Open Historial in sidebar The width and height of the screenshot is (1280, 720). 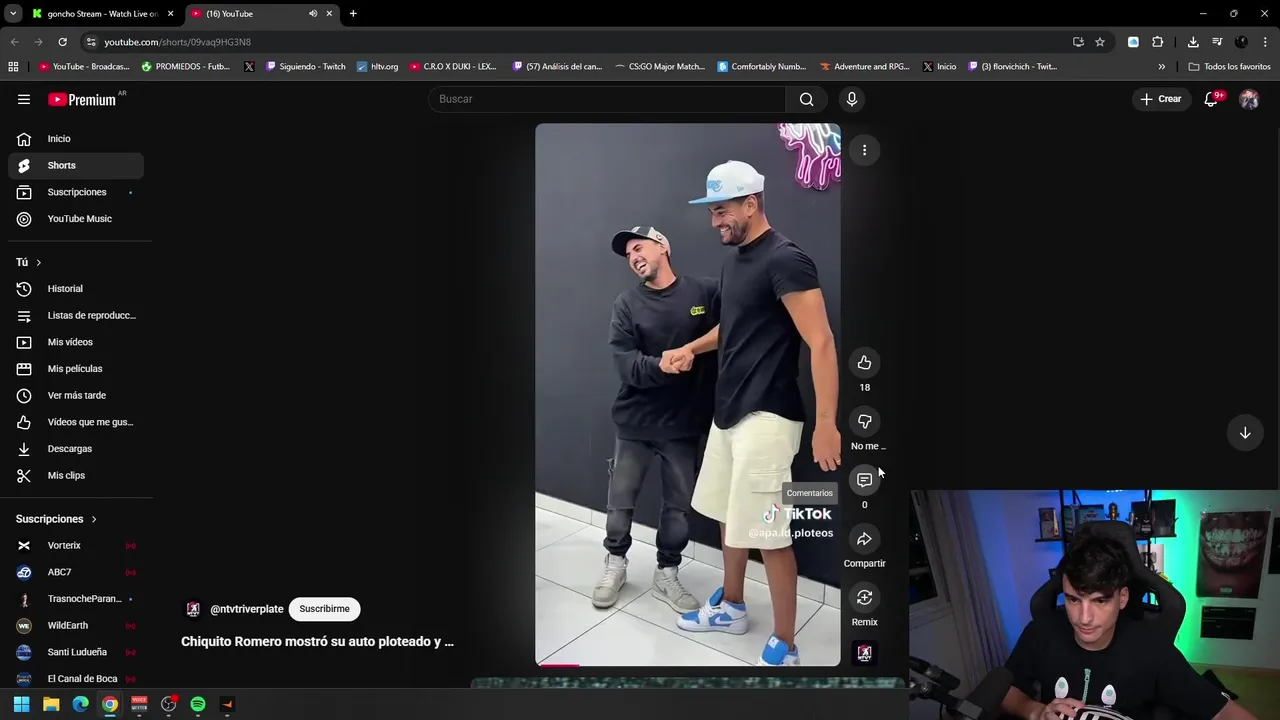76,289
